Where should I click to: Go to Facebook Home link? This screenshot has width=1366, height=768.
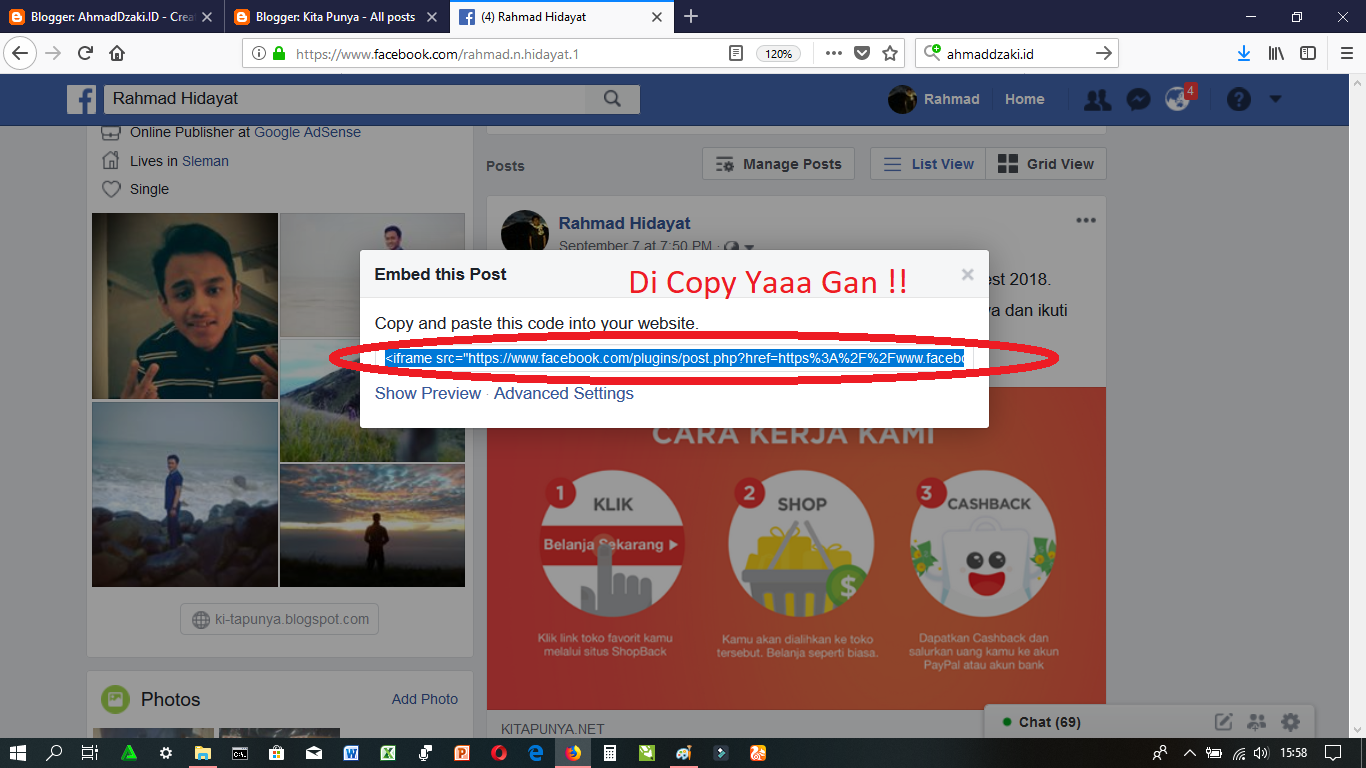tap(1025, 99)
